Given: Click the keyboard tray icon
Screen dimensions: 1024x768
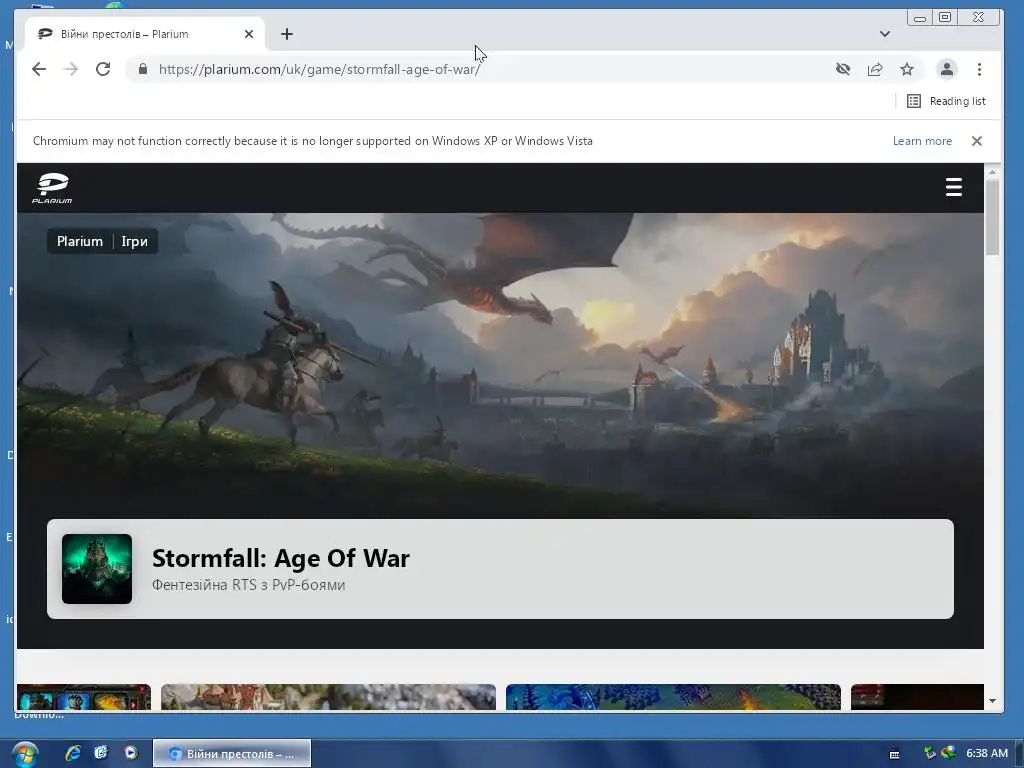Looking at the screenshot, I should tap(895, 754).
